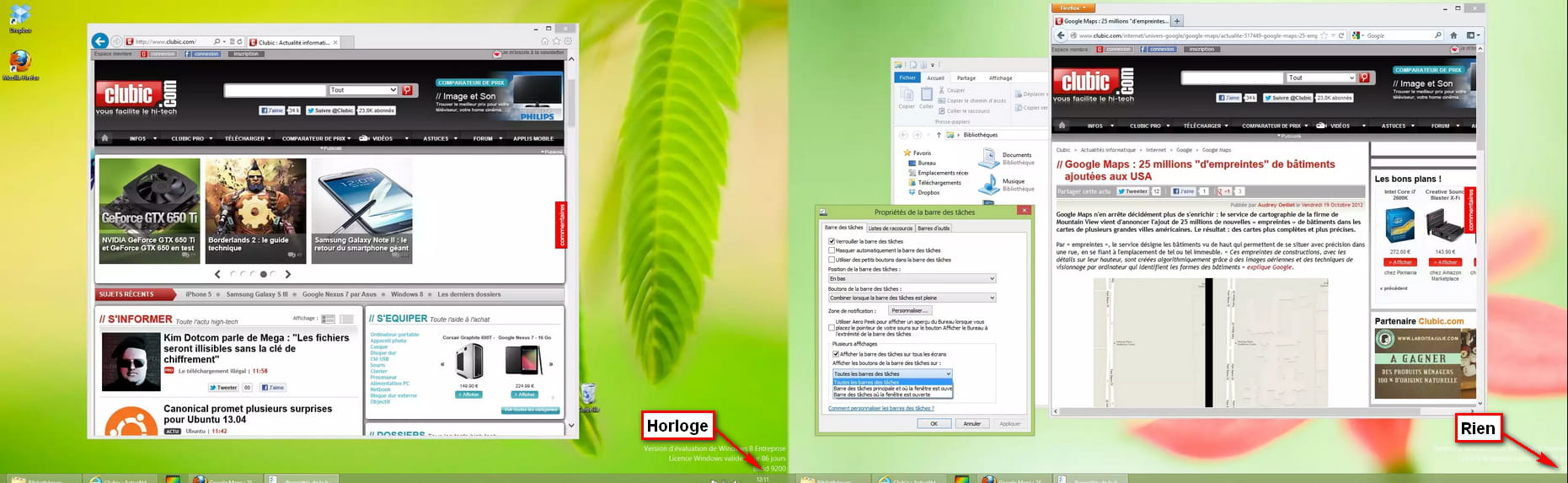Switch to 'Barres d'outils' tab
The image size is (1568, 483).
point(934,228)
